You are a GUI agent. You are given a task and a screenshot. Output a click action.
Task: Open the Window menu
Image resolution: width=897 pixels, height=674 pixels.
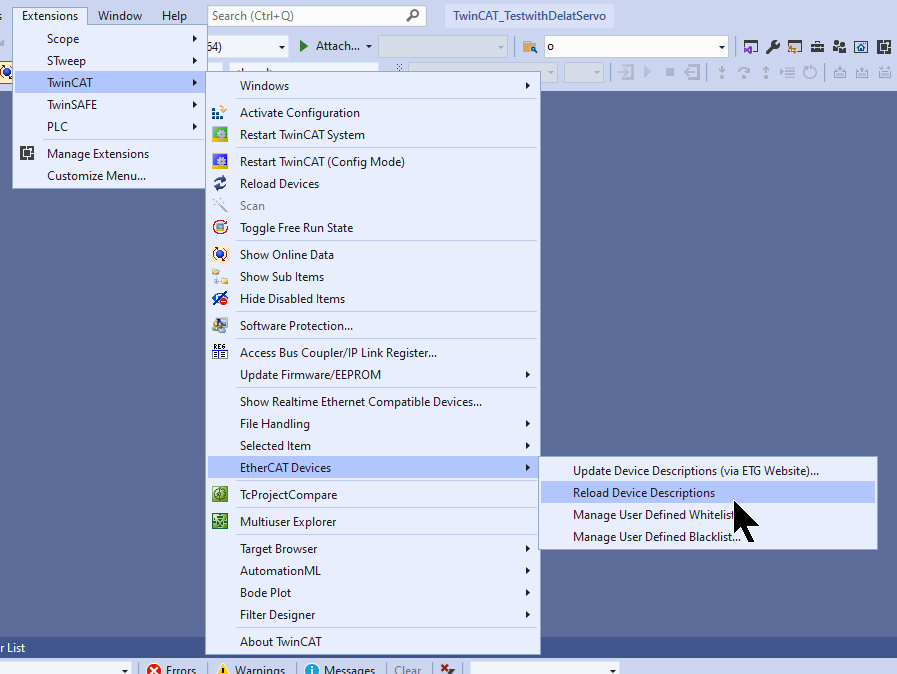click(120, 15)
